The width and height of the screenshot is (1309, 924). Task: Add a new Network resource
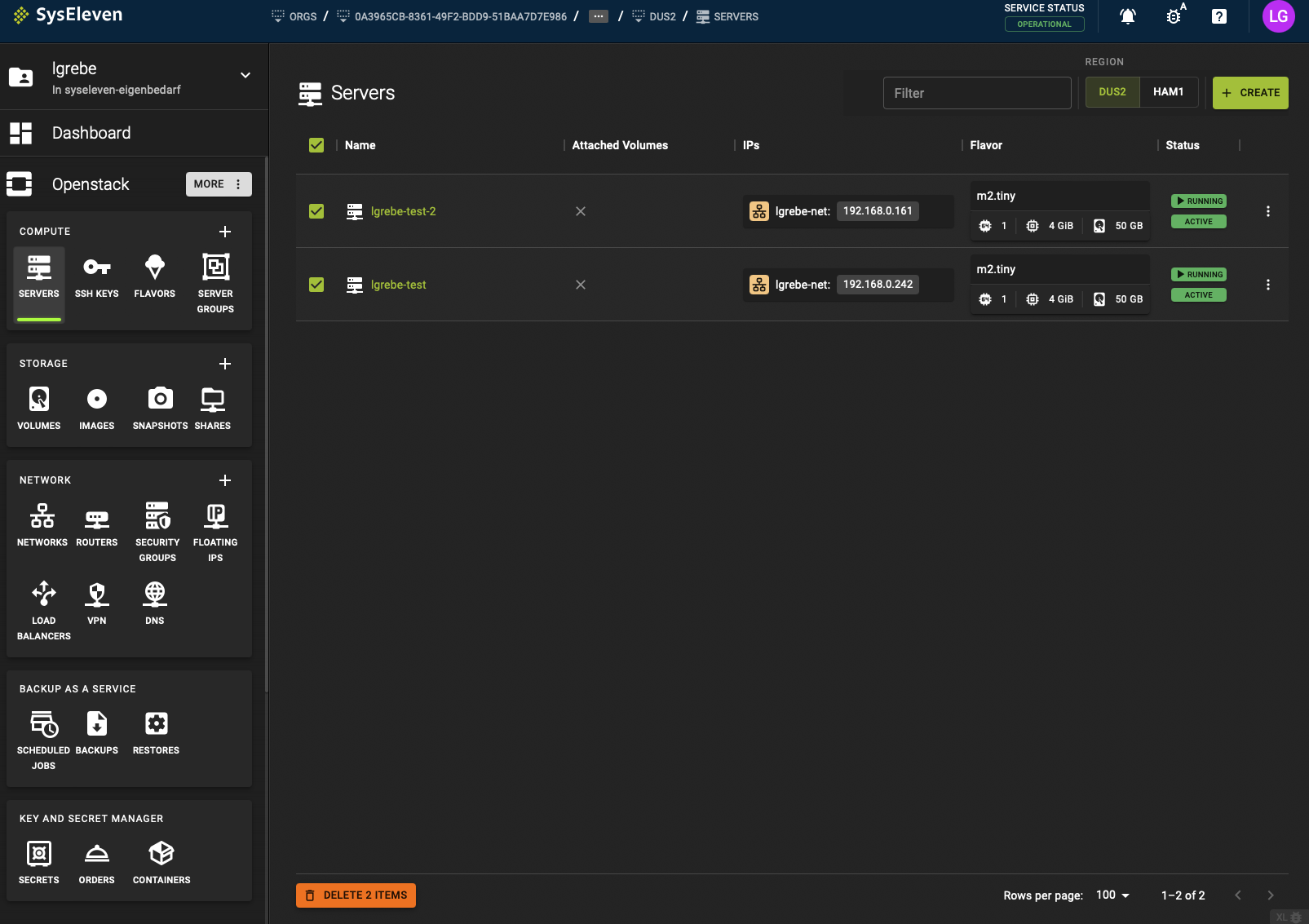pos(225,480)
